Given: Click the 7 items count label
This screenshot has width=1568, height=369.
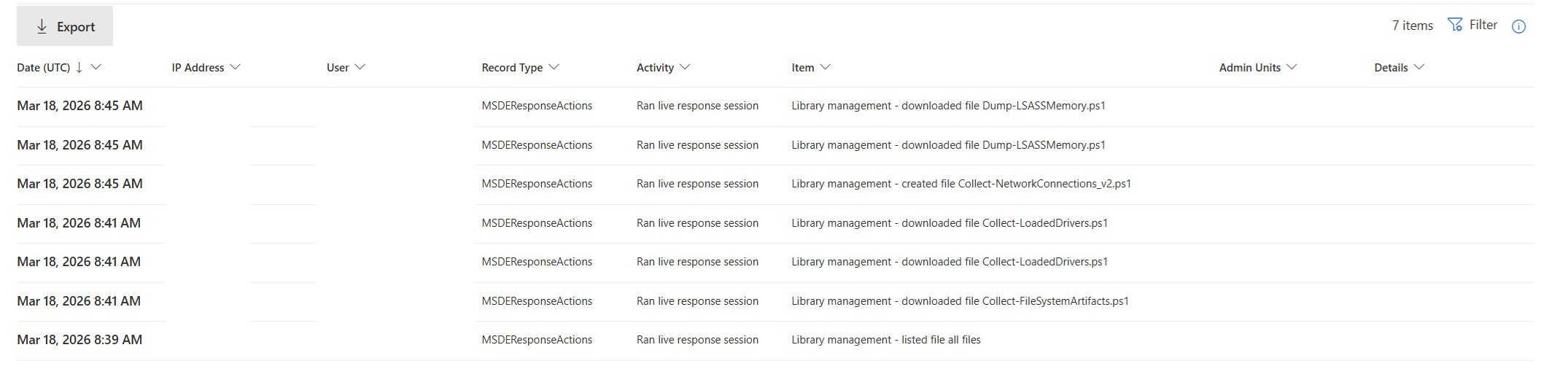Looking at the screenshot, I should [1412, 26].
